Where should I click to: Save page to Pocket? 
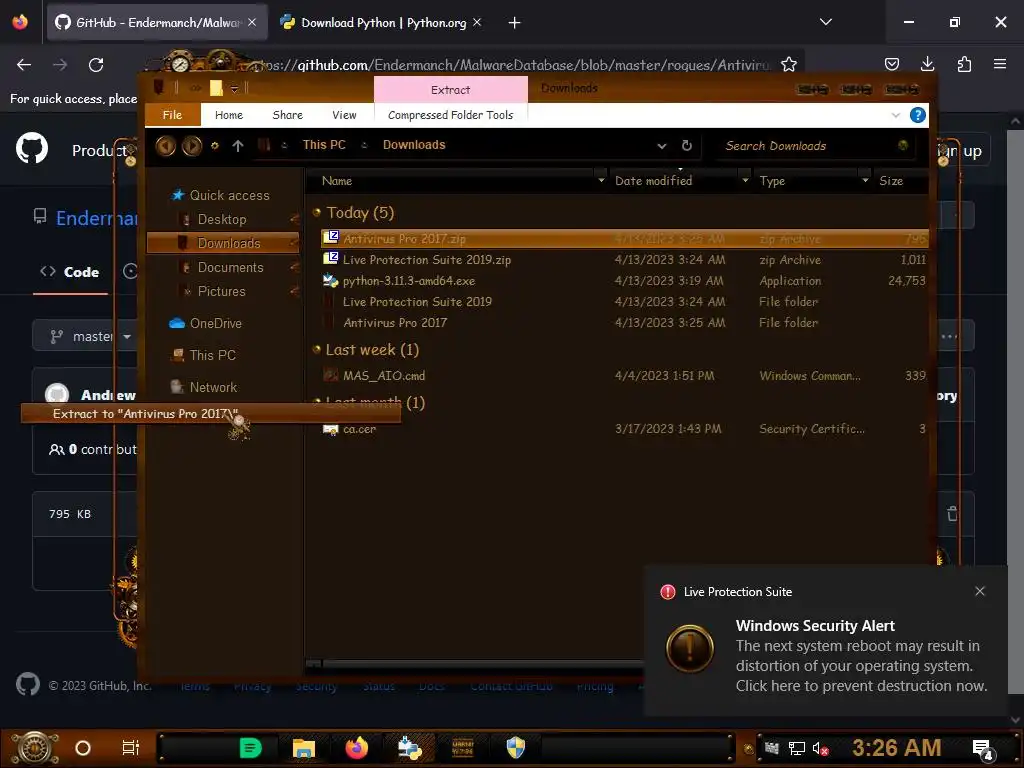coord(891,64)
